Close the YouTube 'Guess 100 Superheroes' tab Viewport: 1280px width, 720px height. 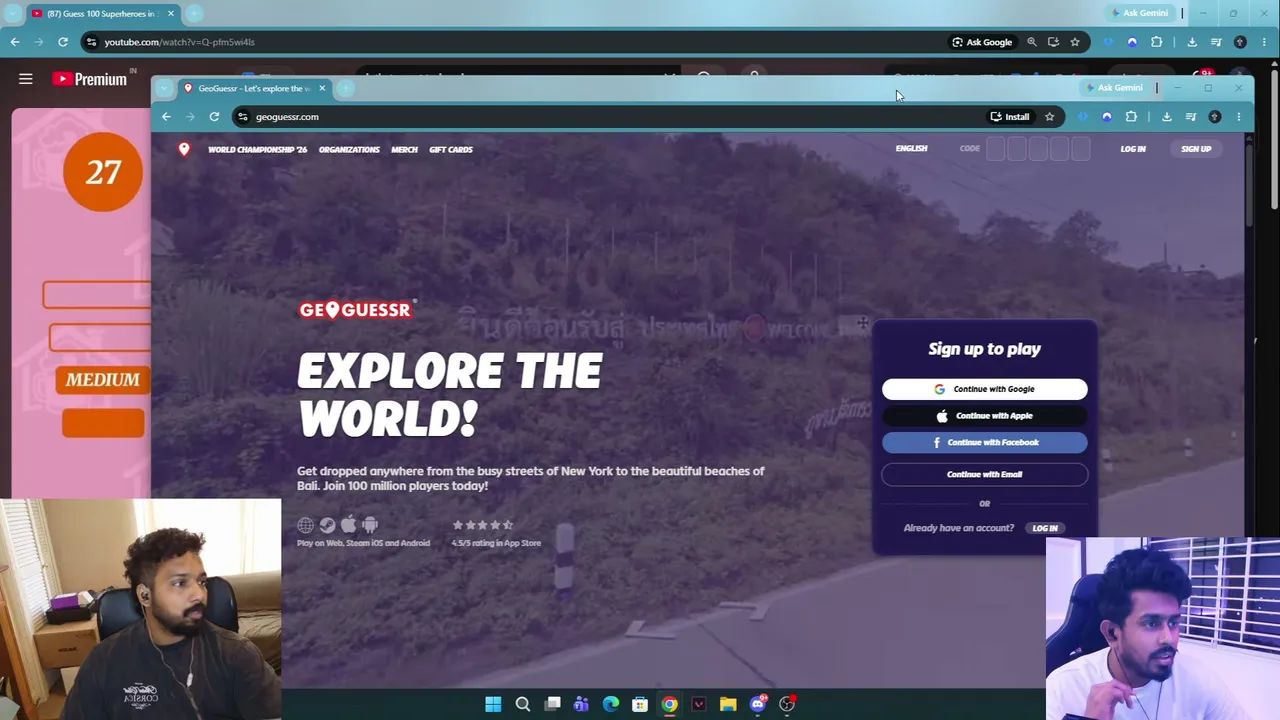click(x=170, y=14)
